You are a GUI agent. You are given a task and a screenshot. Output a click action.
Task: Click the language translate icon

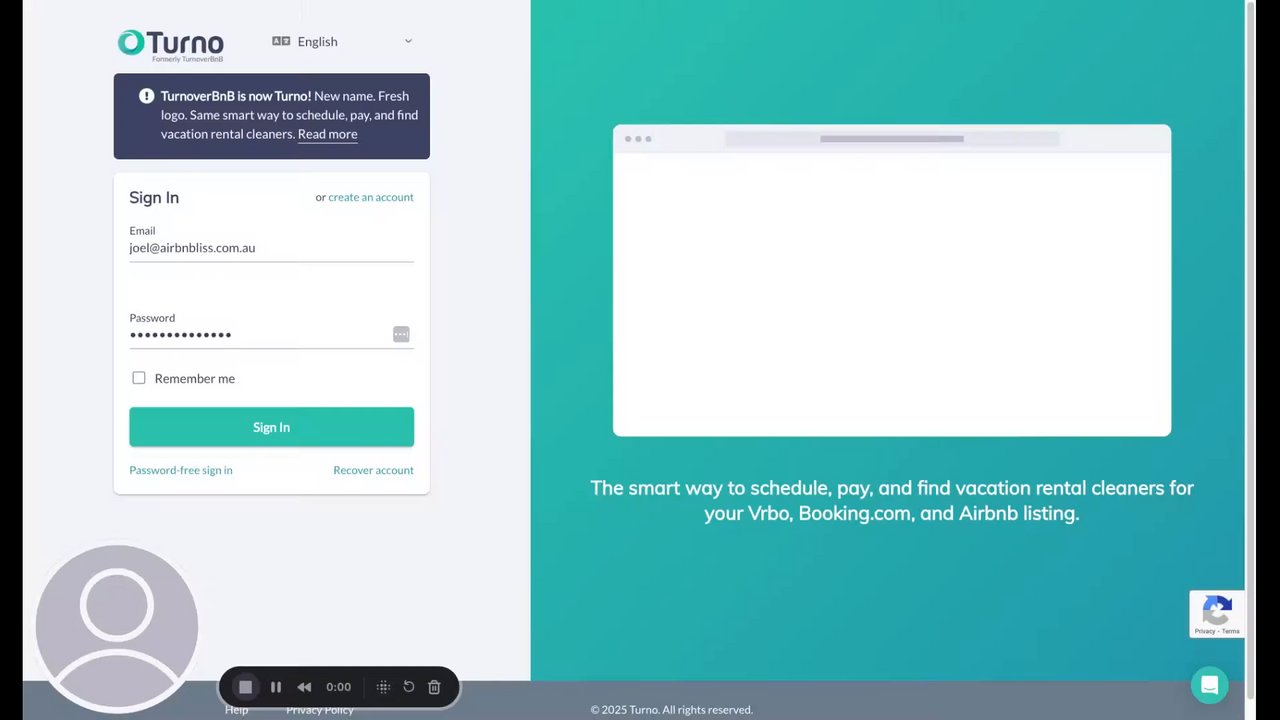click(x=281, y=41)
